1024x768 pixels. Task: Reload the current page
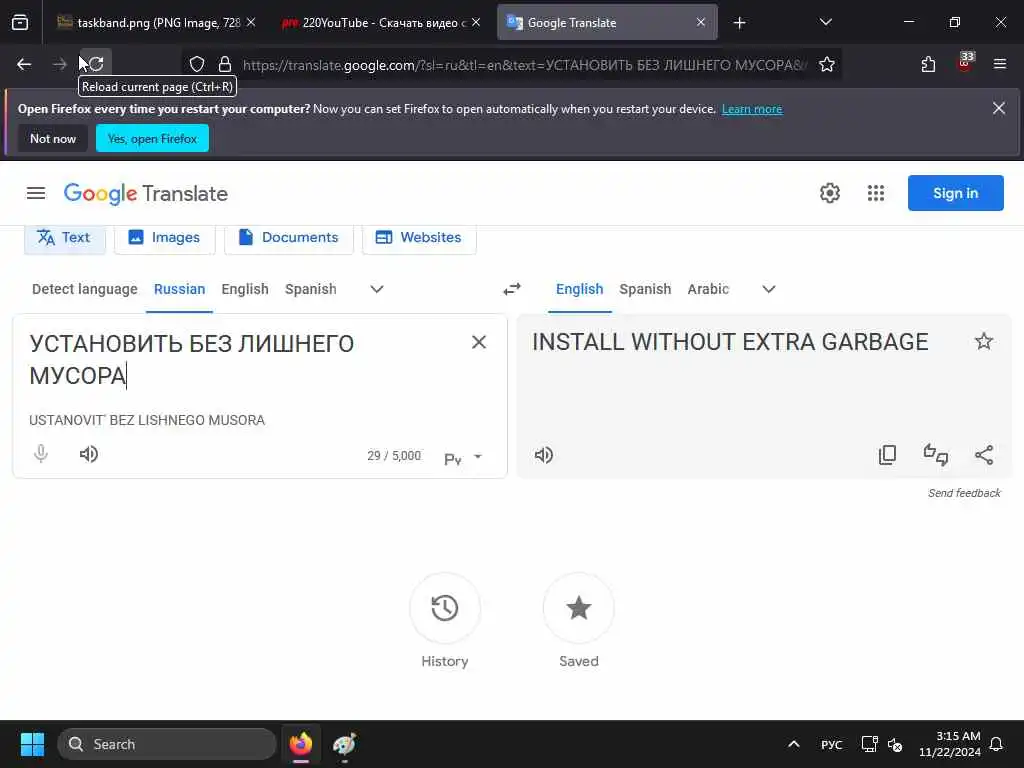click(x=96, y=64)
